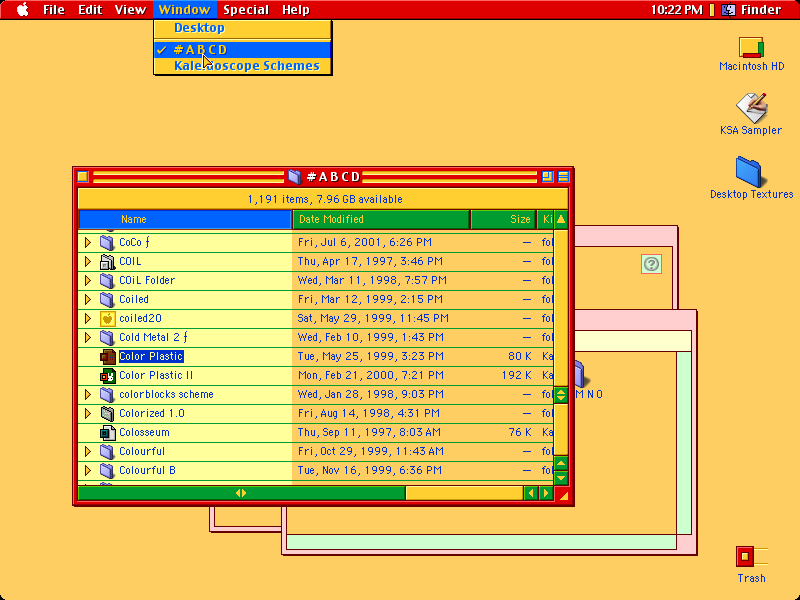
Task: Expand the Colourful folder
Action: pyautogui.click(x=88, y=452)
